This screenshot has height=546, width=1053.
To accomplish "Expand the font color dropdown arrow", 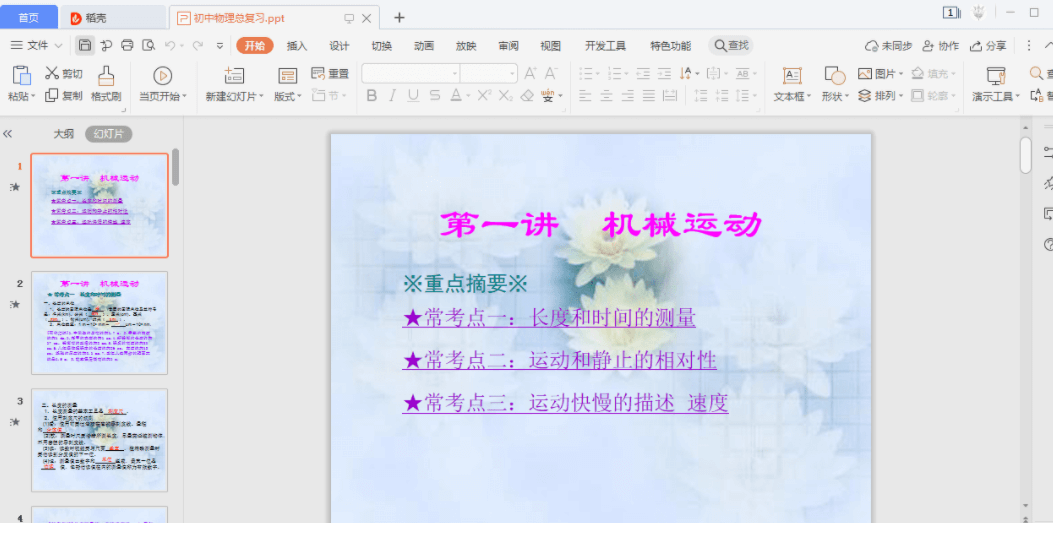I will click(467, 95).
